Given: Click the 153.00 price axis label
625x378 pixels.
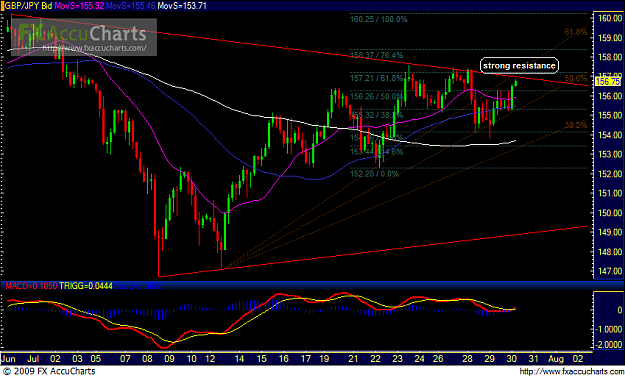Looking at the screenshot, I should pyautogui.click(x=609, y=154).
